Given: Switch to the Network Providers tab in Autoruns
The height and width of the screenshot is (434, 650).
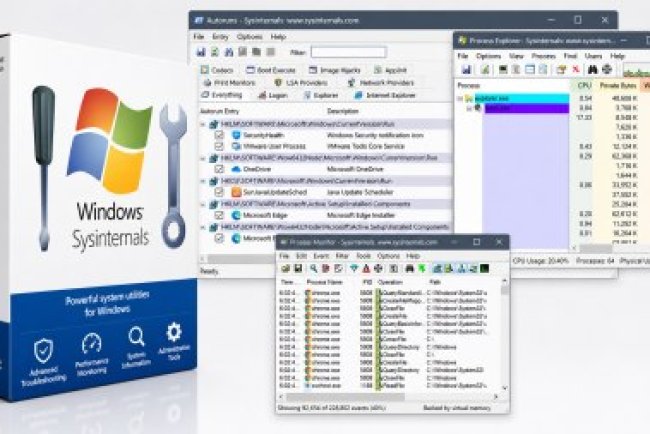Looking at the screenshot, I should point(381,83).
